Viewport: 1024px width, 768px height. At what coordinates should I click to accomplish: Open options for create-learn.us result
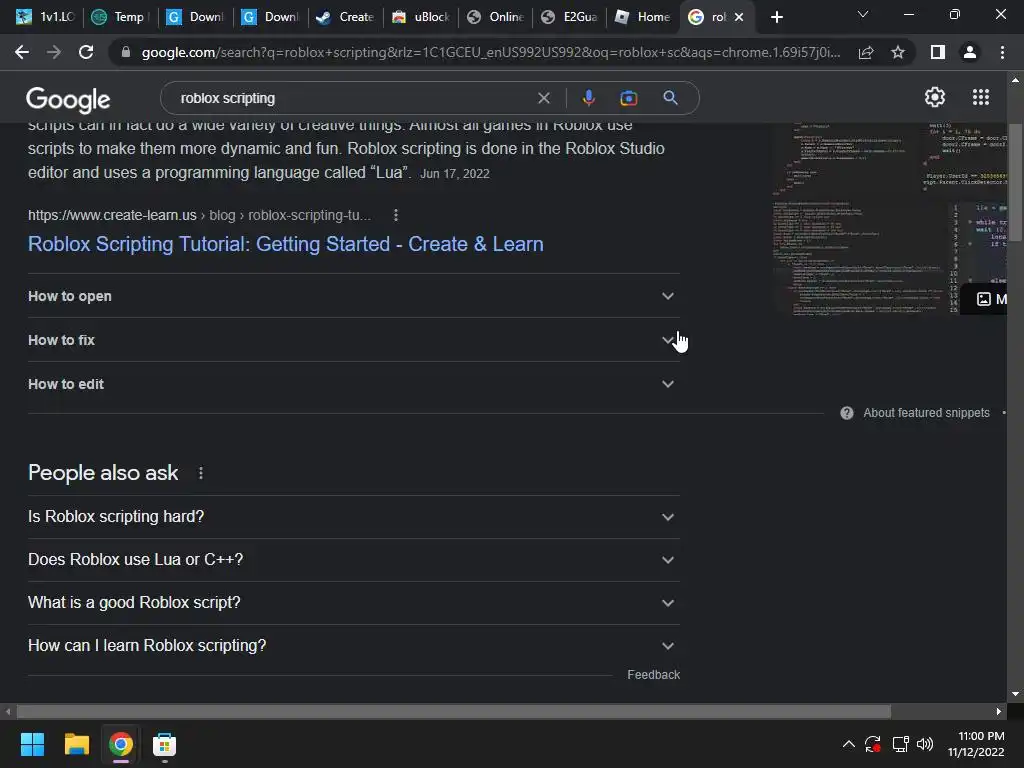coord(396,215)
